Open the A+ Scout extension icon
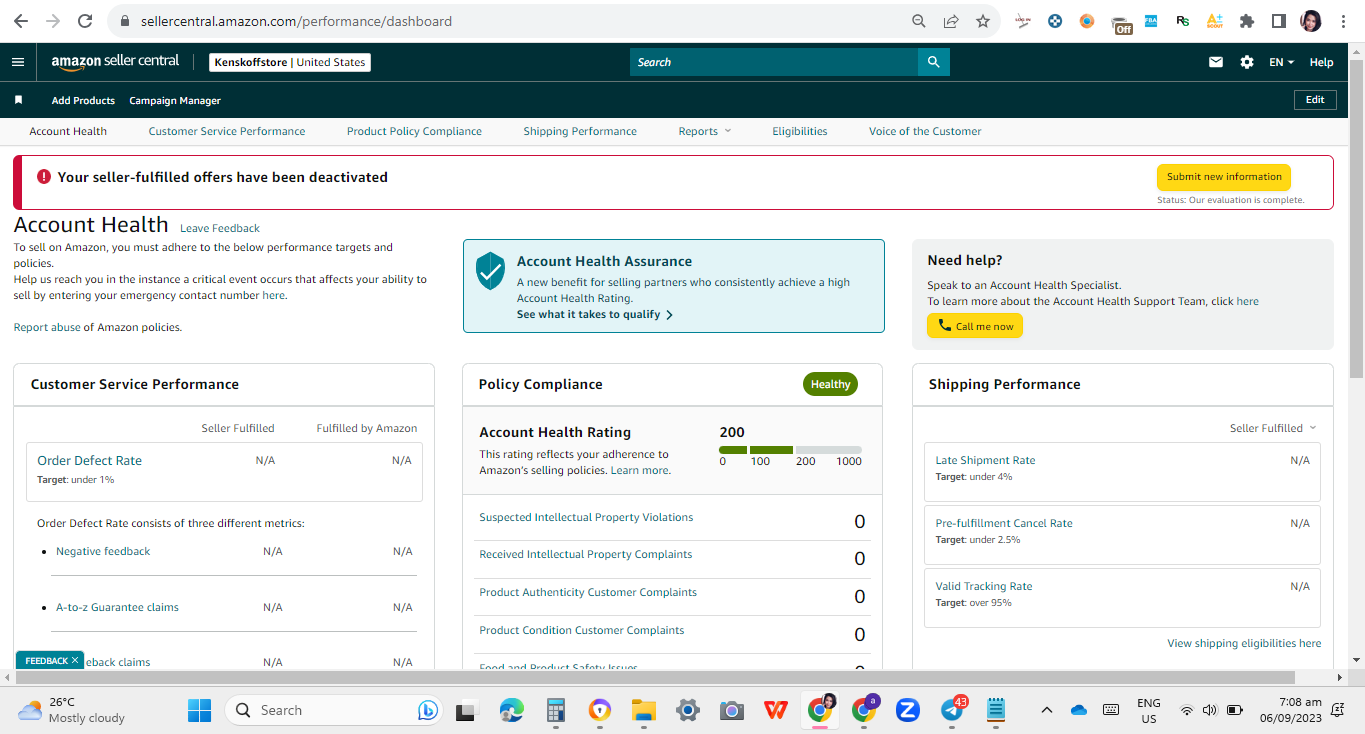The width and height of the screenshot is (1365, 734). click(x=1215, y=21)
